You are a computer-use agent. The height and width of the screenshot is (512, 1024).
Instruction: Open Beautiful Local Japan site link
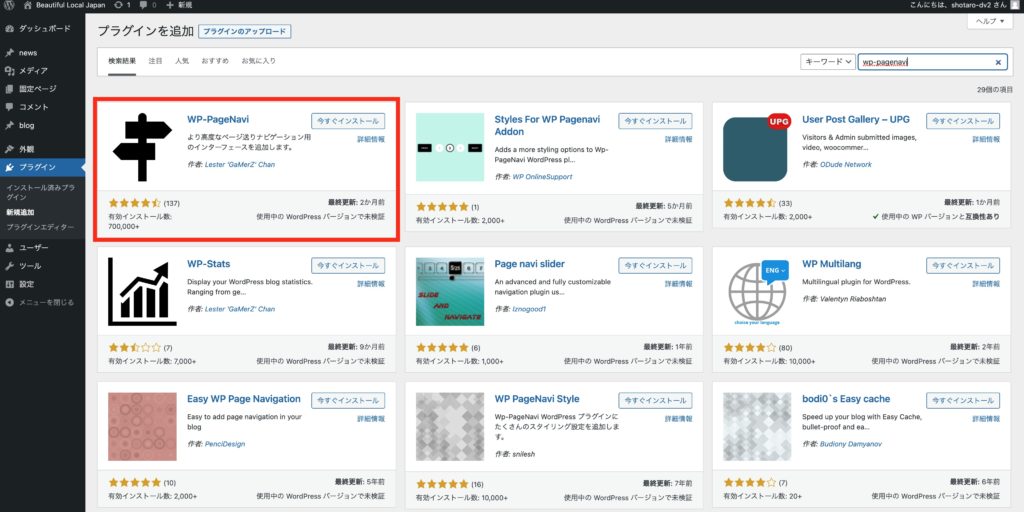tap(64, 5)
